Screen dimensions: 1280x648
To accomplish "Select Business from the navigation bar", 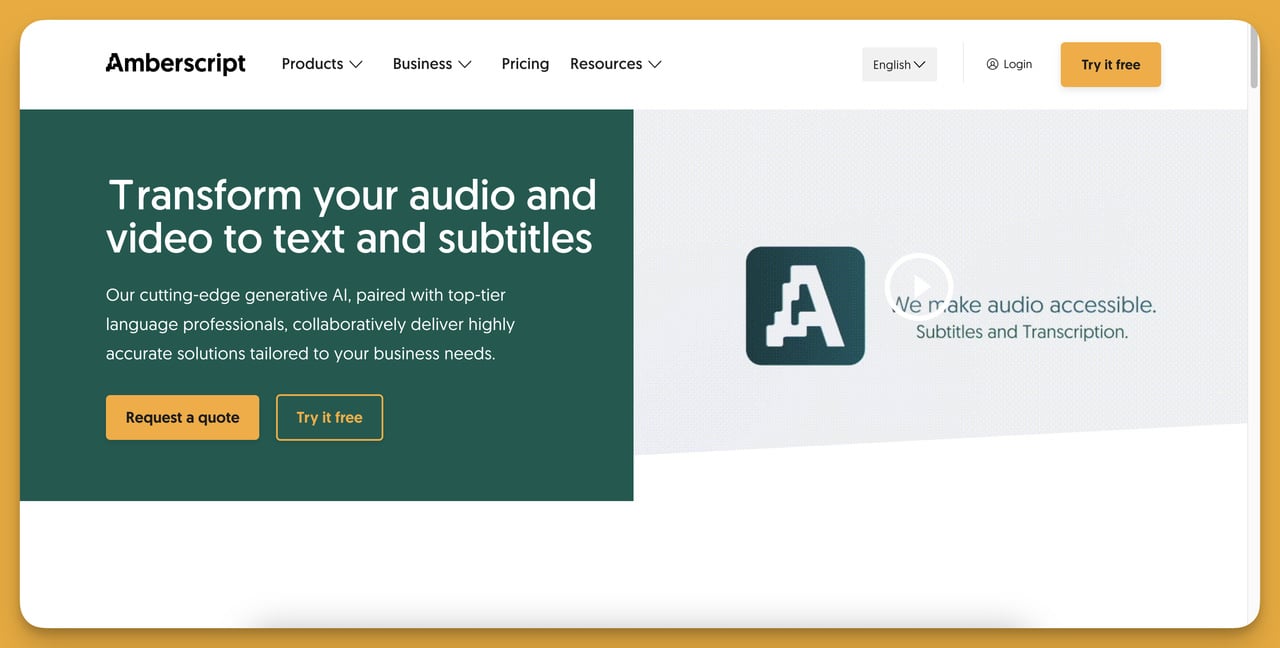I will (x=423, y=63).
